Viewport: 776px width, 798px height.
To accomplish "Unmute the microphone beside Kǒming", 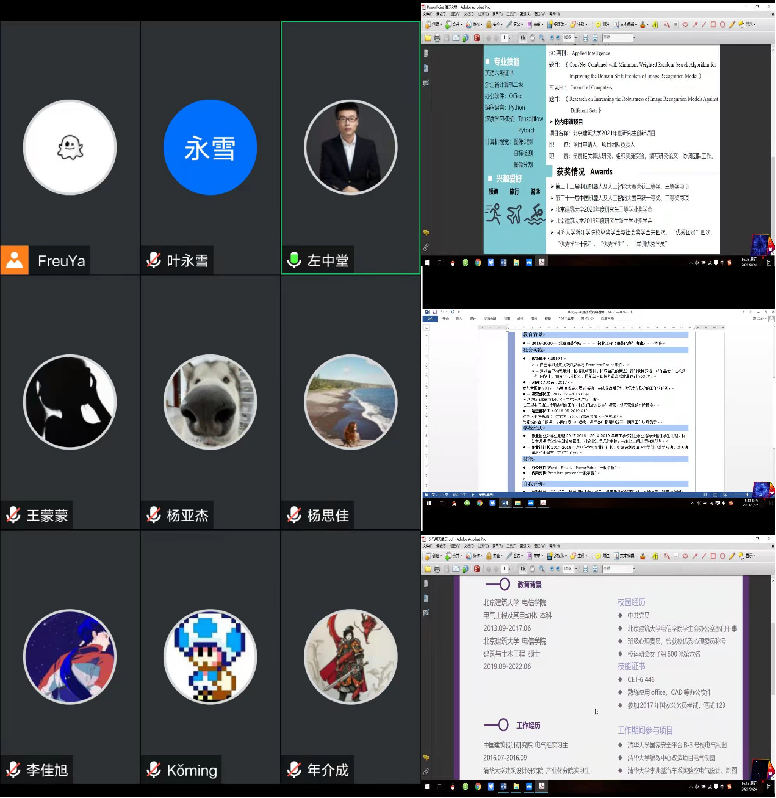I will (x=153, y=770).
